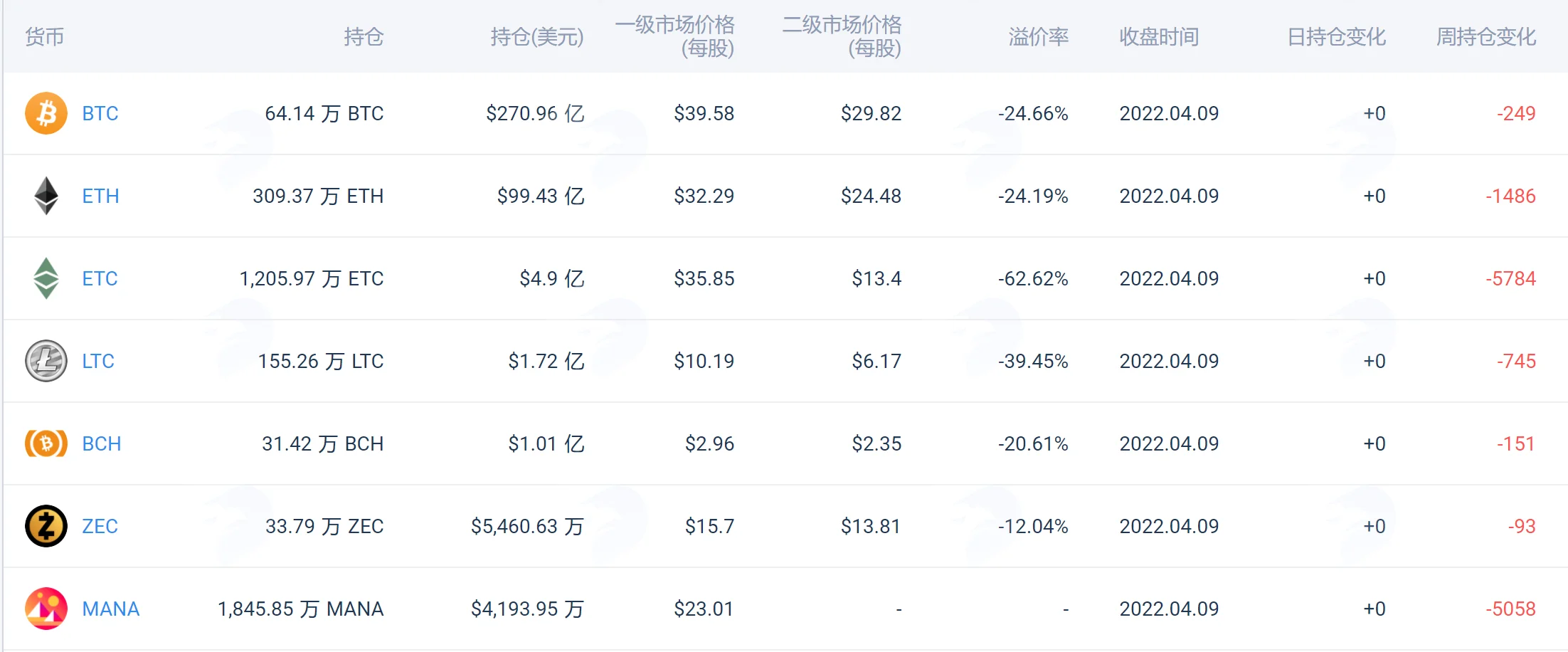Click the Litecoin silver icon
The image size is (1568, 652).
pos(46,361)
